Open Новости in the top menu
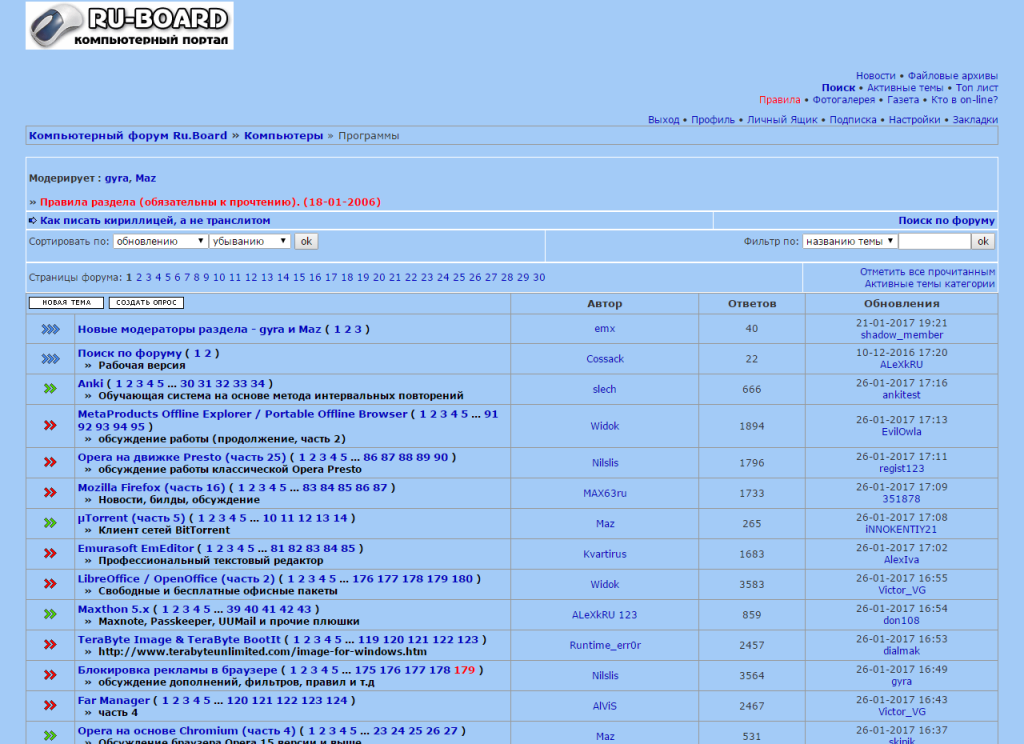This screenshot has height=744, width=1024. click(x=876, y=76)
